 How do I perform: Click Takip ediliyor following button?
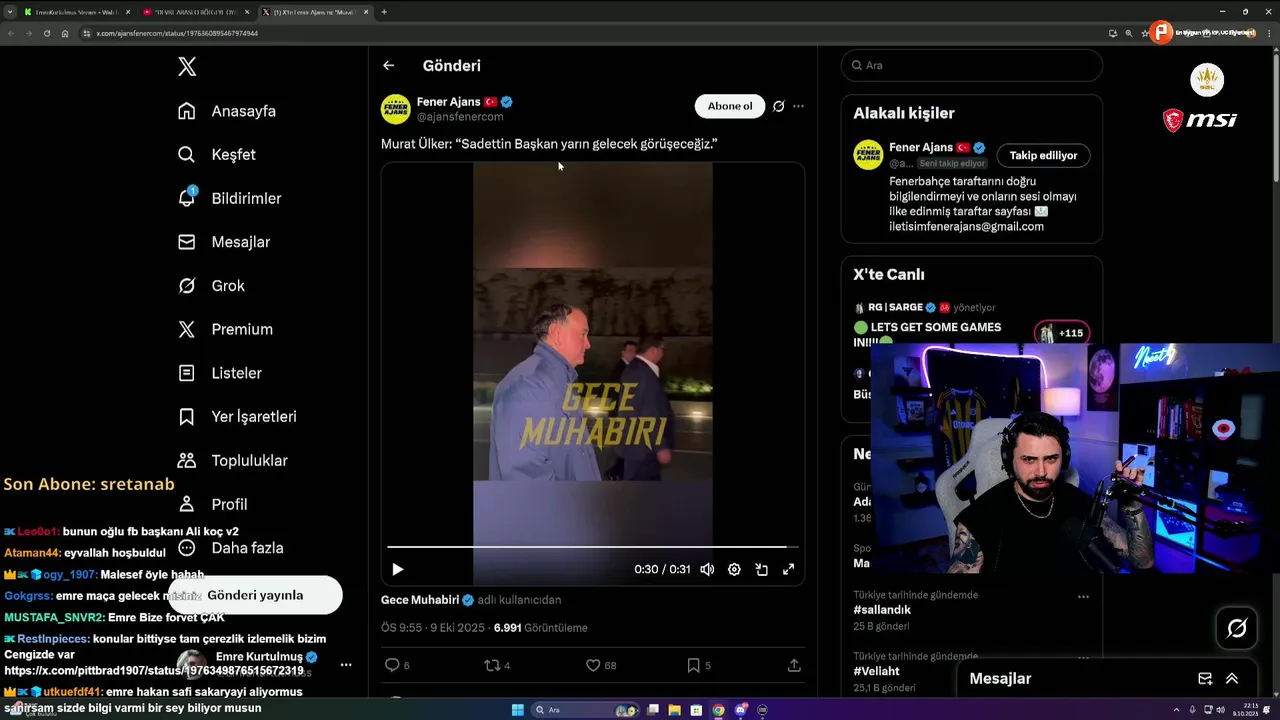(1043, 155)
